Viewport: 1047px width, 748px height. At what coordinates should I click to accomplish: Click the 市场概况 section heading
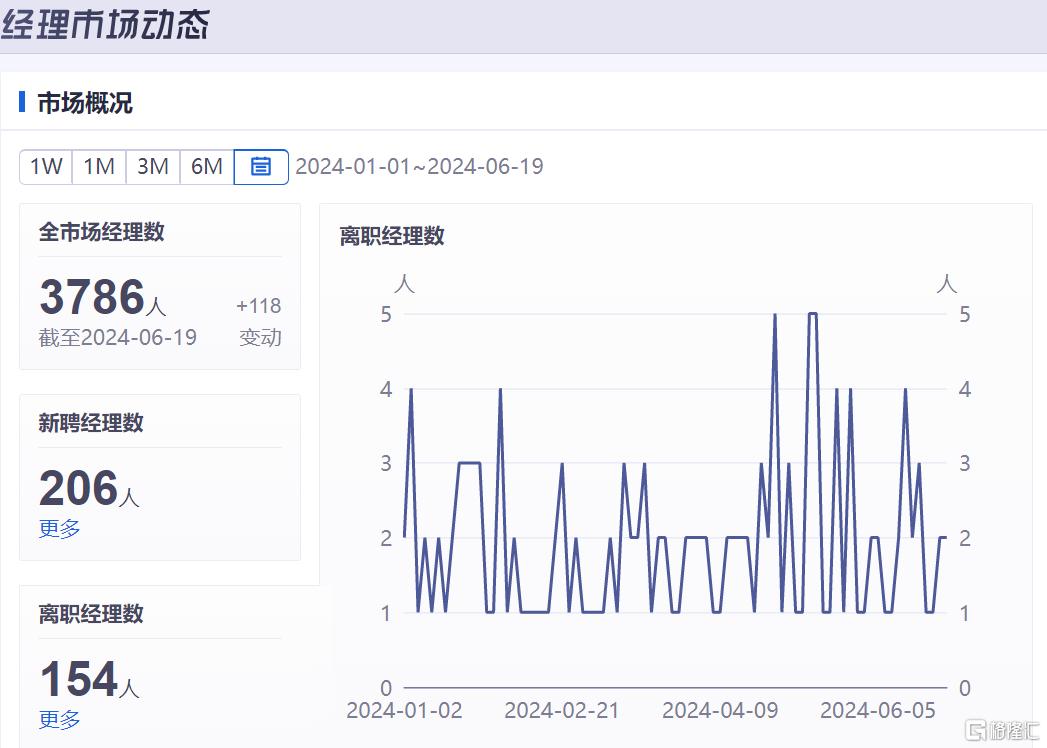(x=85, y=103)
